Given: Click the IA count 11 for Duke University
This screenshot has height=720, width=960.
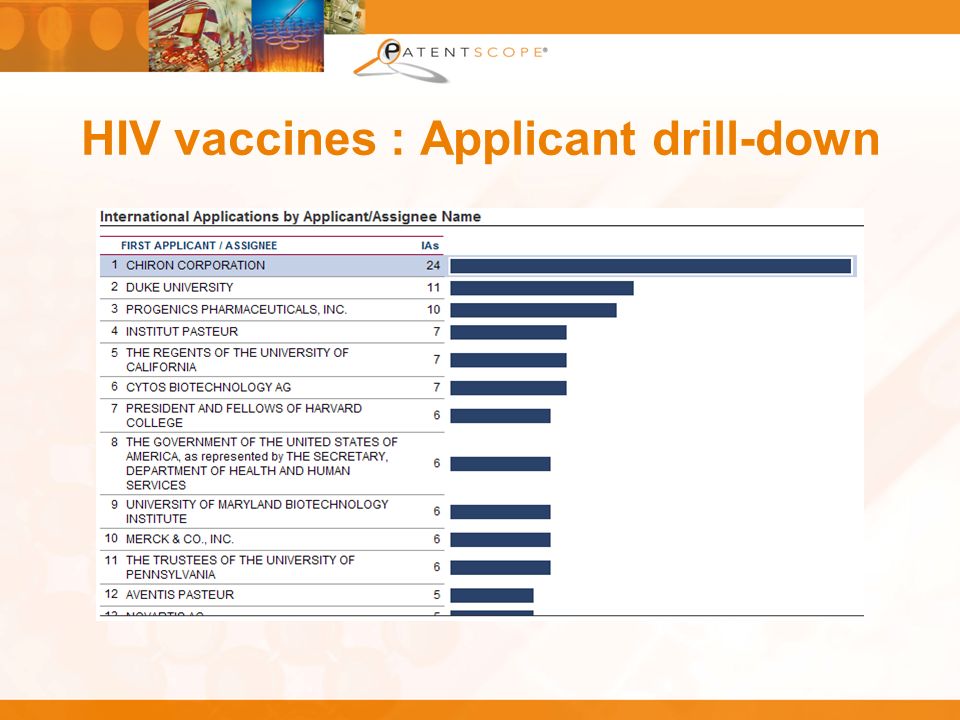Looking at the screenshot, I should point(433,287).
